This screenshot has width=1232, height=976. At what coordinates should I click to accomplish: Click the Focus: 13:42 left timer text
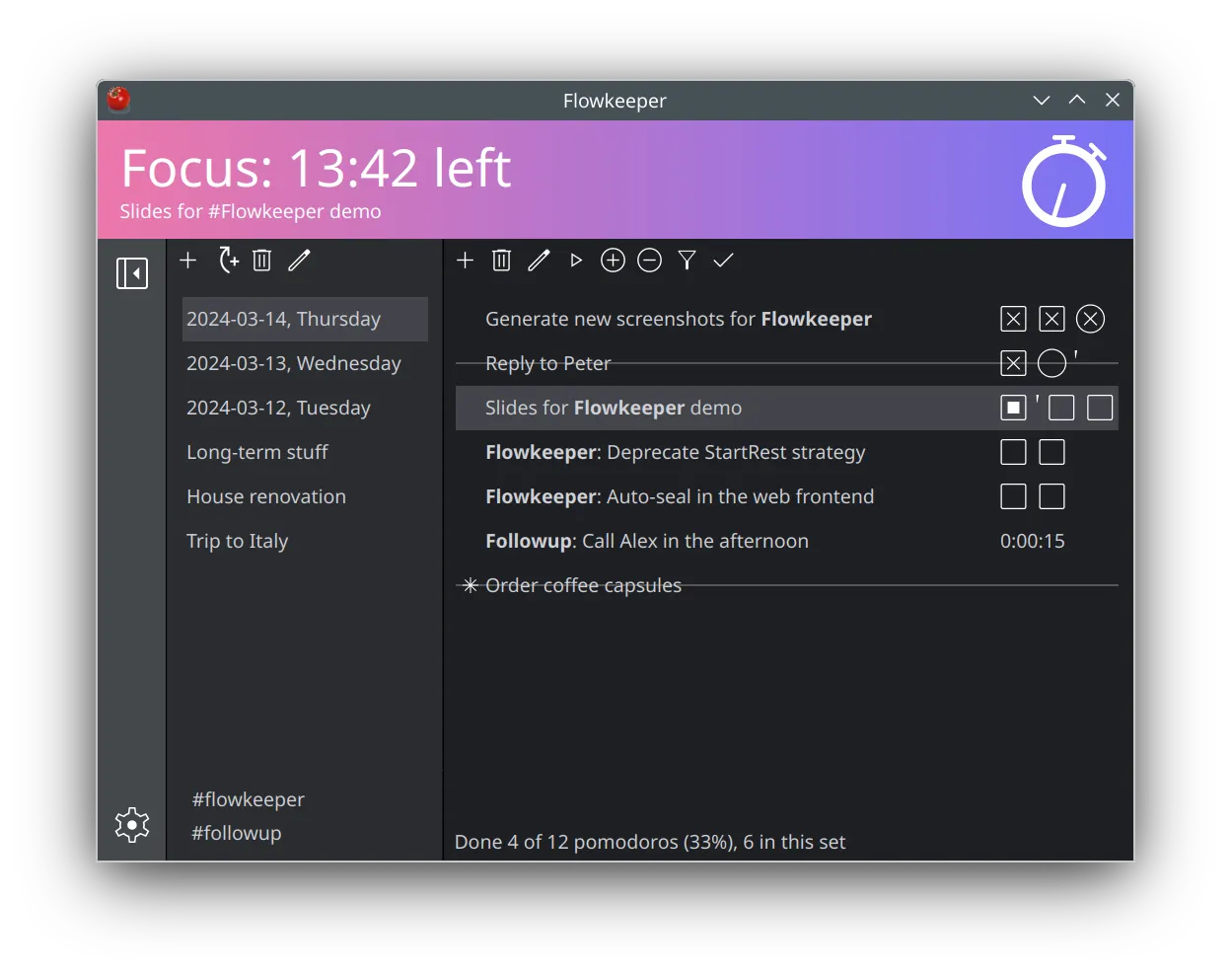317,169
